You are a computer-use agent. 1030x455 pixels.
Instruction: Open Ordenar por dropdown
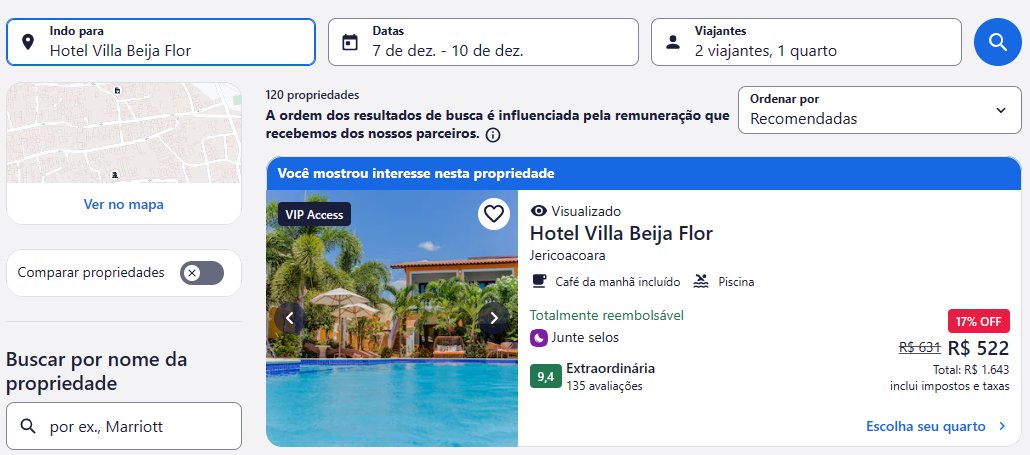point(880,110)
